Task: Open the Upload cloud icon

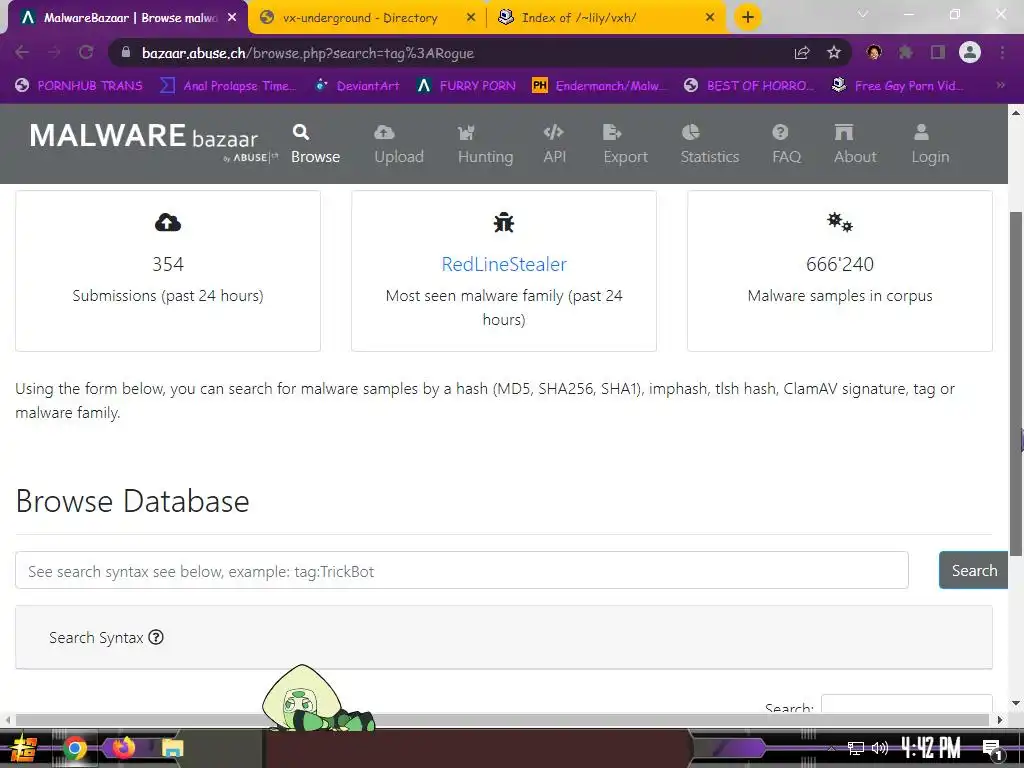Action: [384, 133]
